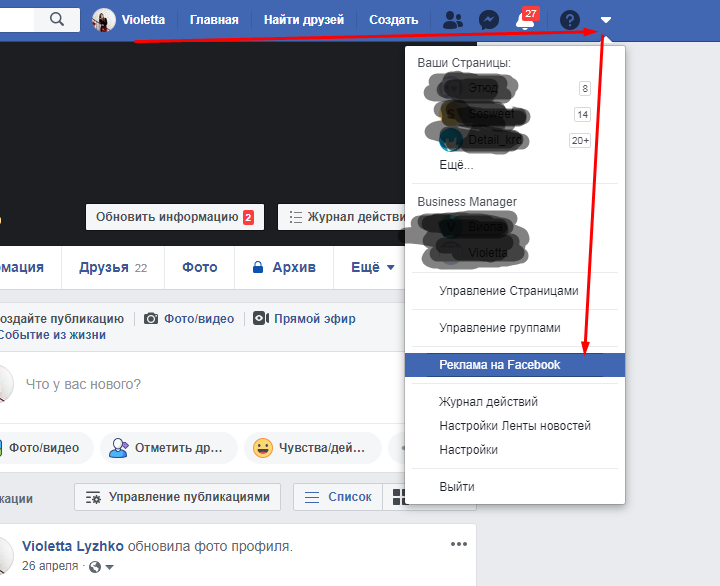Click live video camera icon
Image resolution: width=720 pixels, height=586 pixels.
(x=261, y=318)
